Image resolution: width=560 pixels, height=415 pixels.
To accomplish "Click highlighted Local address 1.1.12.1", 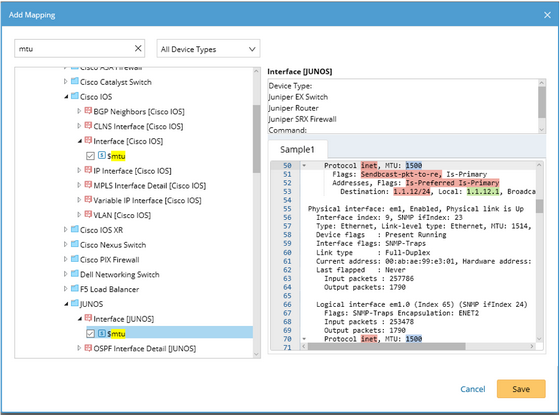I will click(x=483, y=191).
